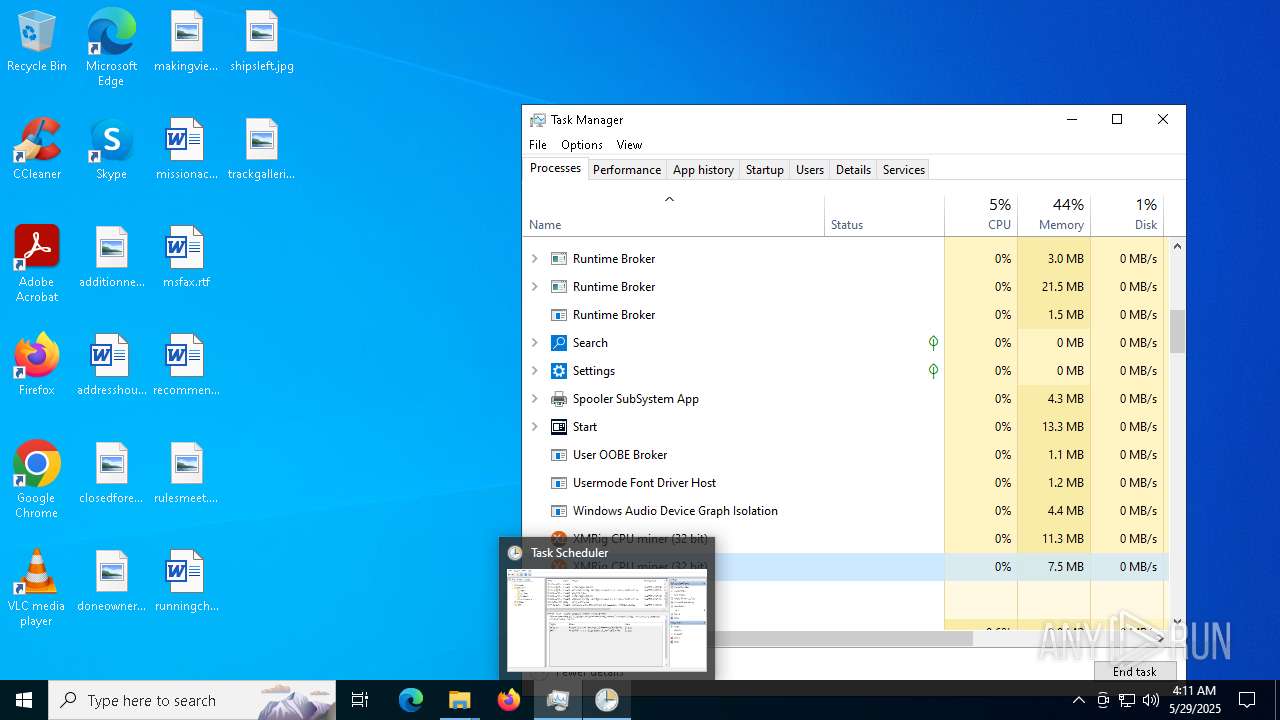Select the Firefox desktop shortcut

[37, 366]
